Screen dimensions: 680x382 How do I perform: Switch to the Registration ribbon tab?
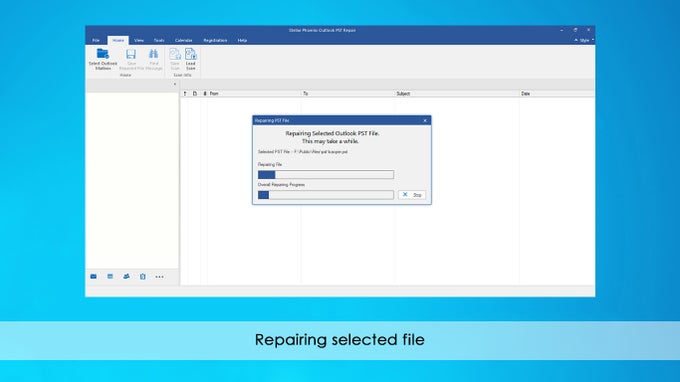(x=215, y=40)
